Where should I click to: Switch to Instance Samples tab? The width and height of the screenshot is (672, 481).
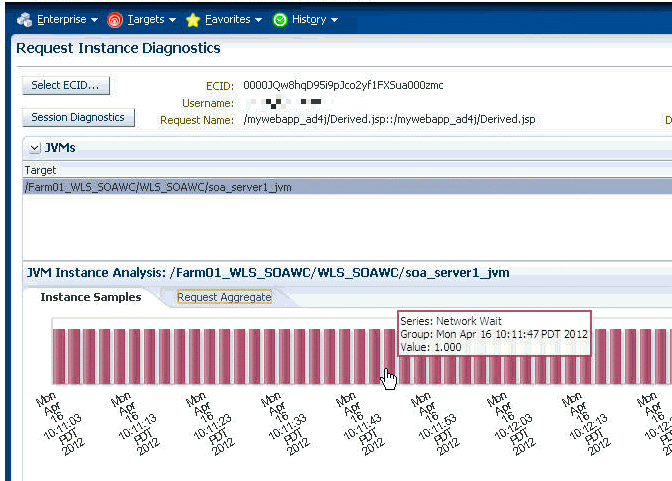91,297
